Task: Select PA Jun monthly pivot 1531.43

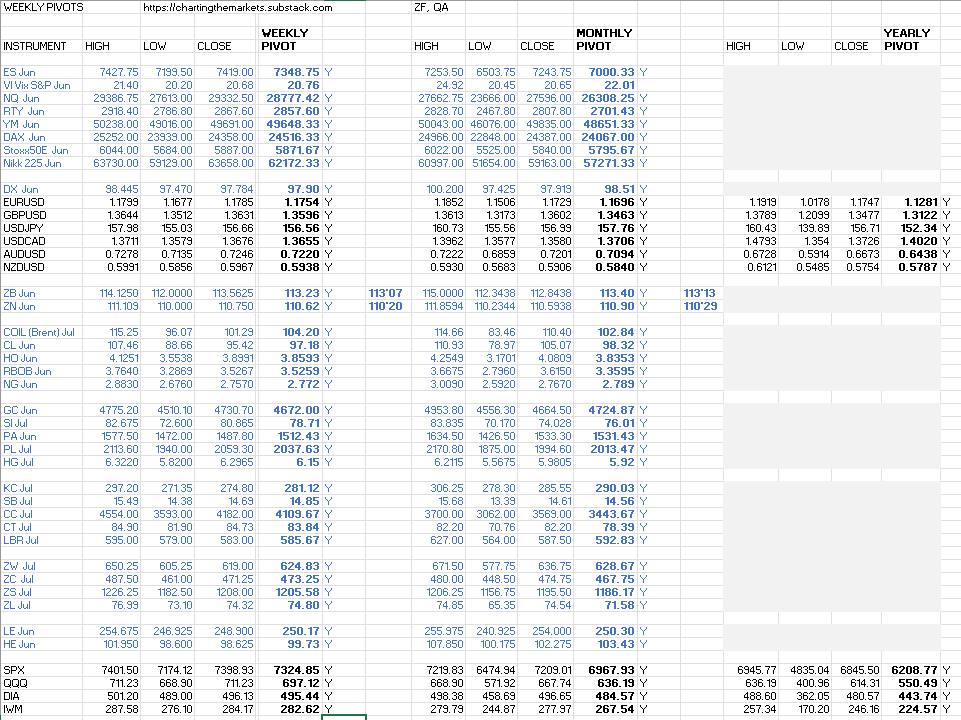Action: 613,436
